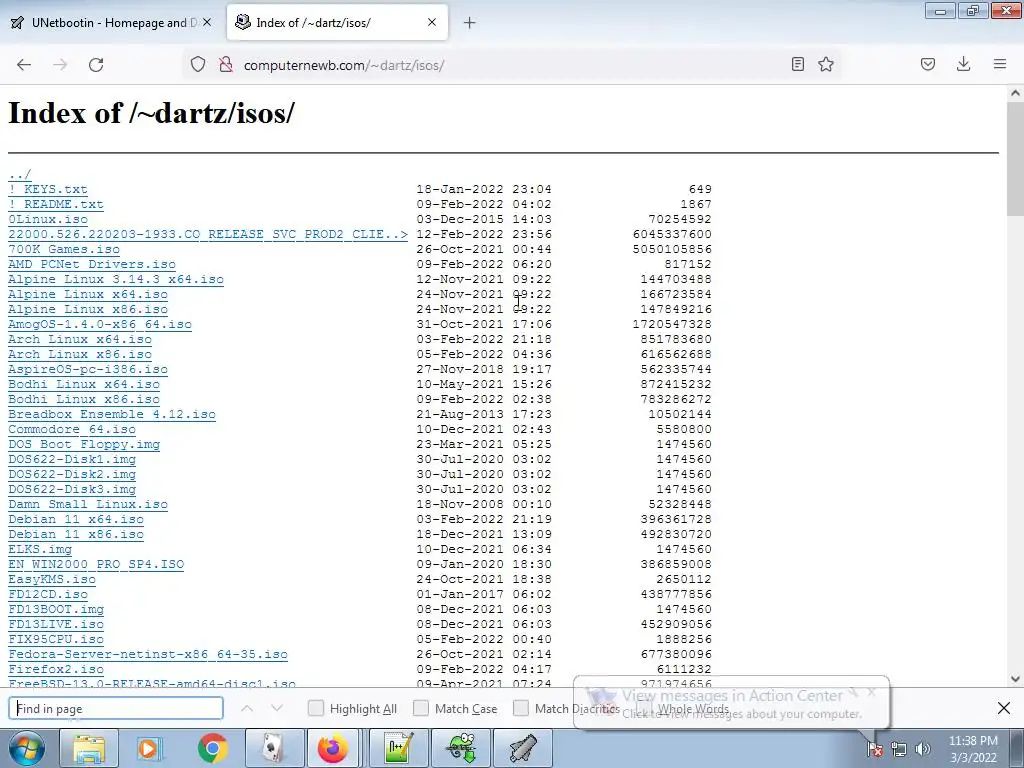Download ELKS.img
The width and height of the screenshot is (1024, 768).
click(x=40, y=550)
